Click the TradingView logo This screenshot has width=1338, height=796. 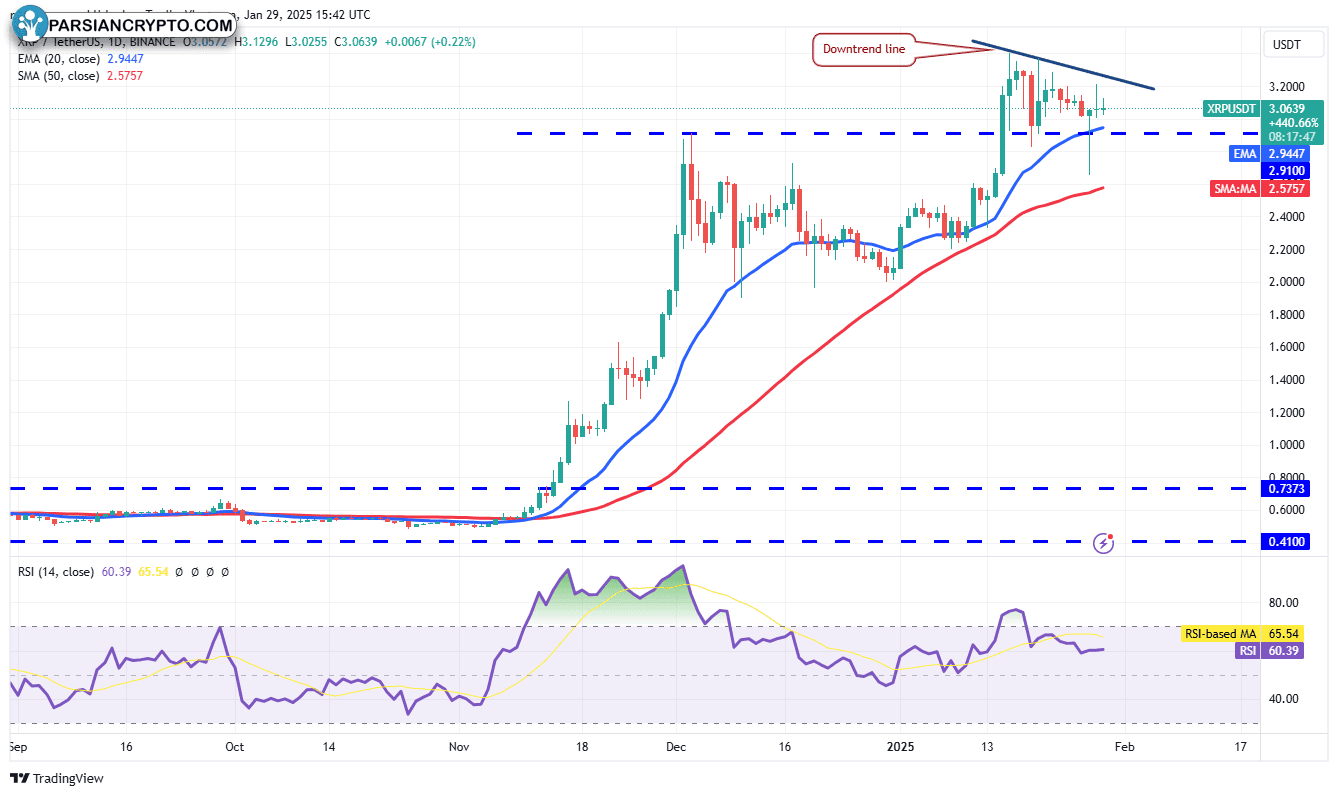click(x=57, y=778)
